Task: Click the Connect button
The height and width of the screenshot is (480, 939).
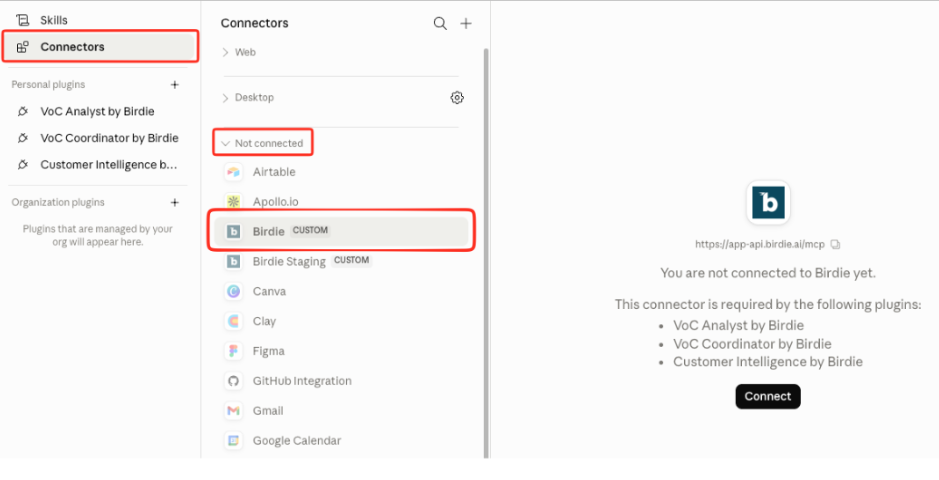Action: [x=768, y=396]
